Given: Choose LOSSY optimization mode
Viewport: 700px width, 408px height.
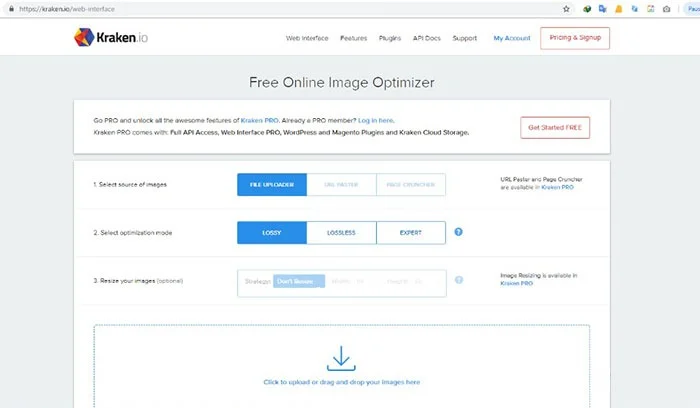Looking at the screenshot, I should pos(272,233).
